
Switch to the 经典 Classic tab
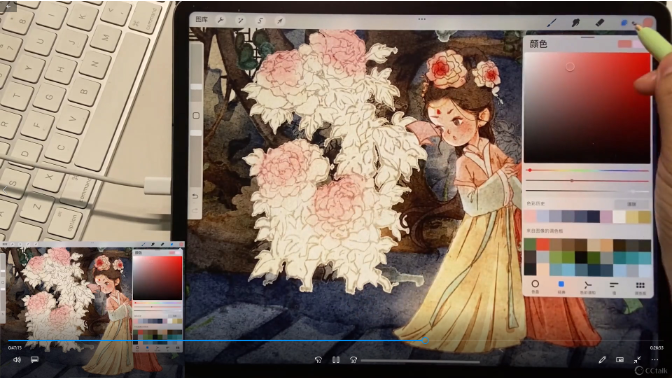pyautogui.click(x=561, y=287)
